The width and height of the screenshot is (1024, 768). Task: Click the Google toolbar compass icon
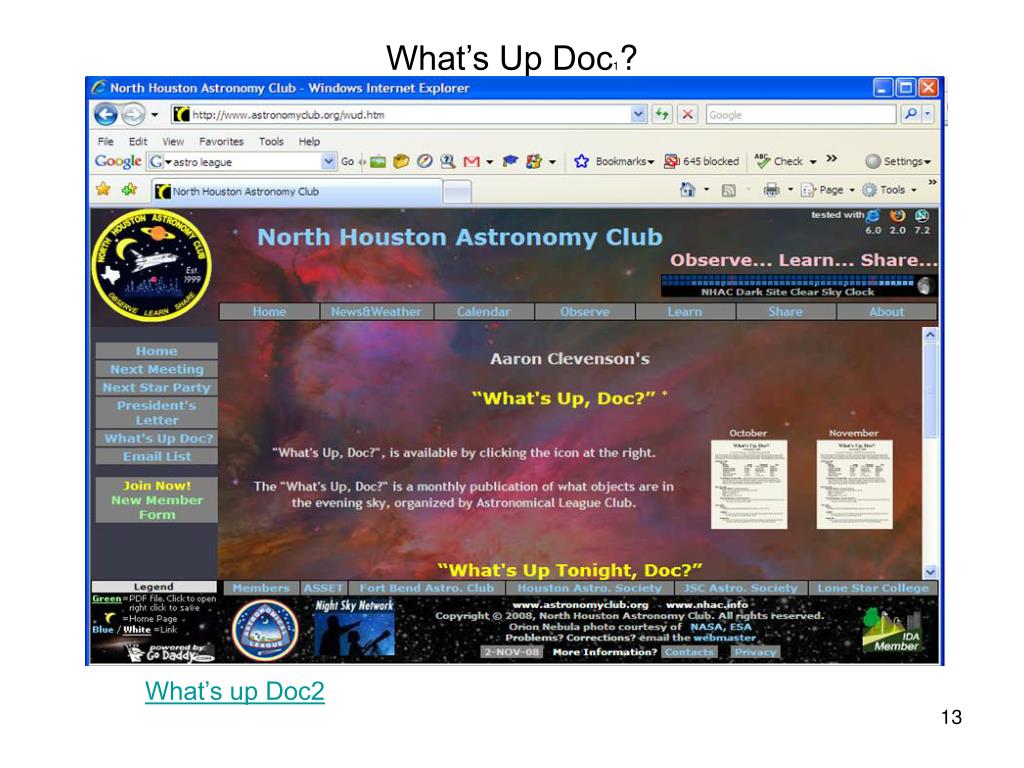(x=424, y=161)
